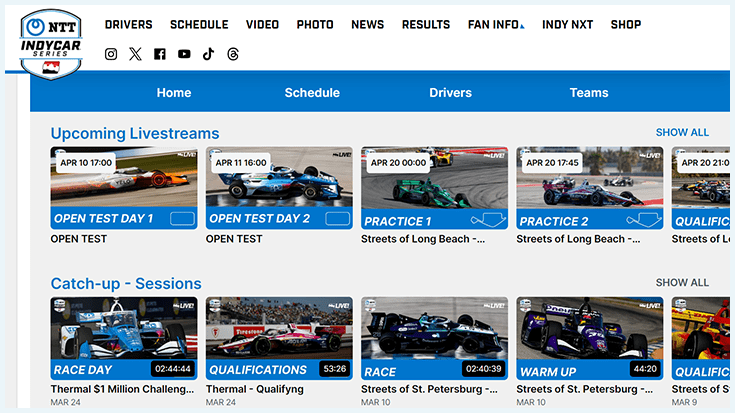Open the IndyCar YouTube channel
Image resolution: width=735 pixels, height=413 pixels.
coord(184,54)
